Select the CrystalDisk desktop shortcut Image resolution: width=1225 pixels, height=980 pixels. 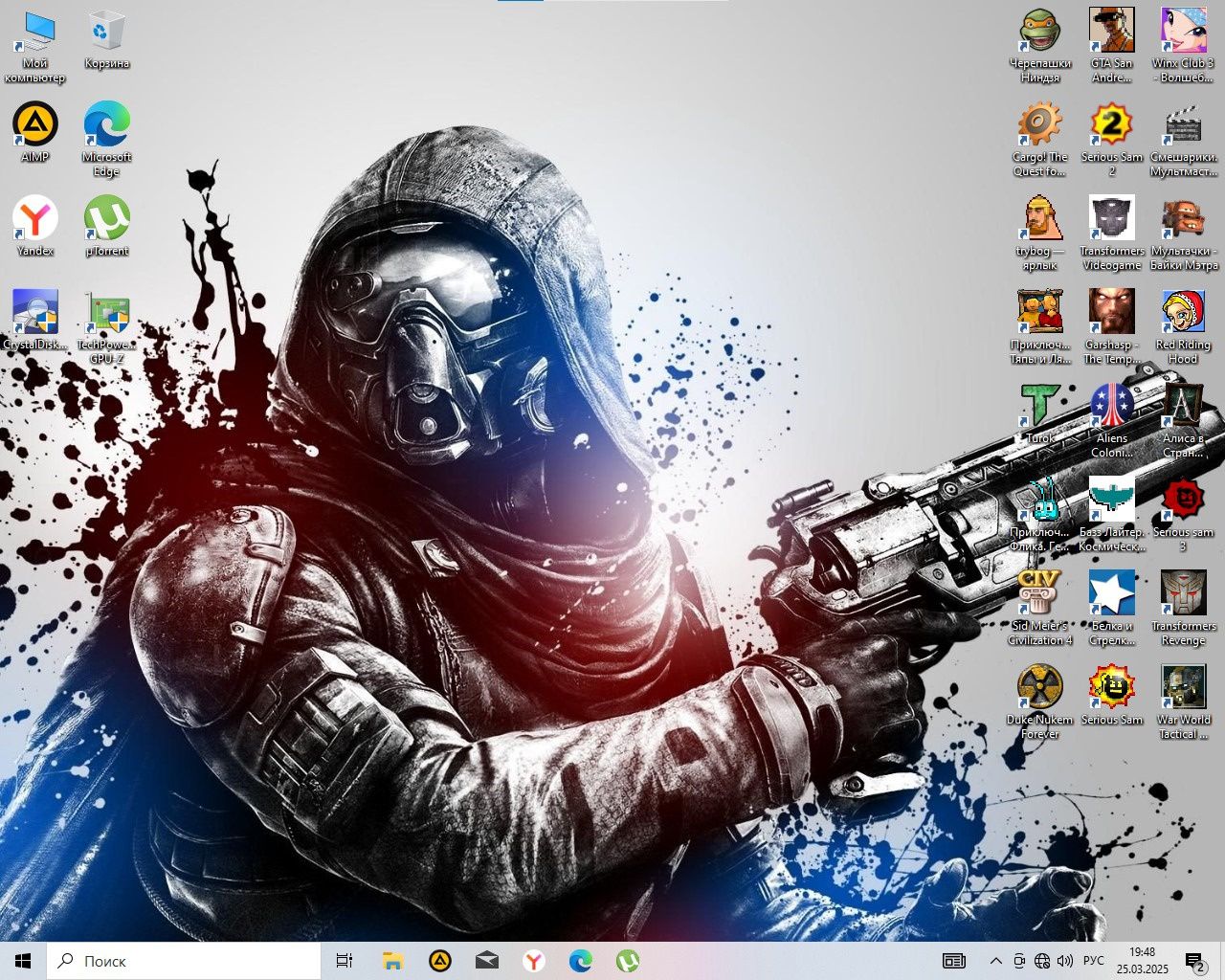35,321
